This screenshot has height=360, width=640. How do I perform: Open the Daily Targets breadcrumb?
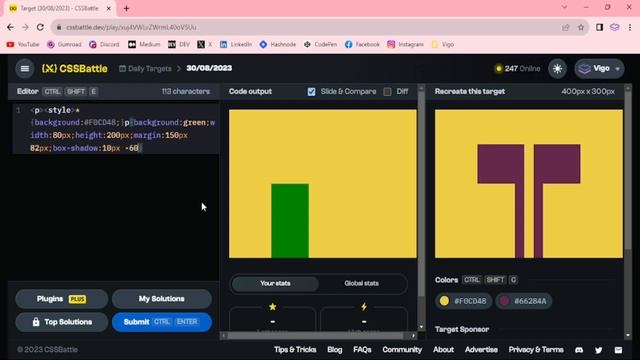pyautogui.click(x=145, y=69)
